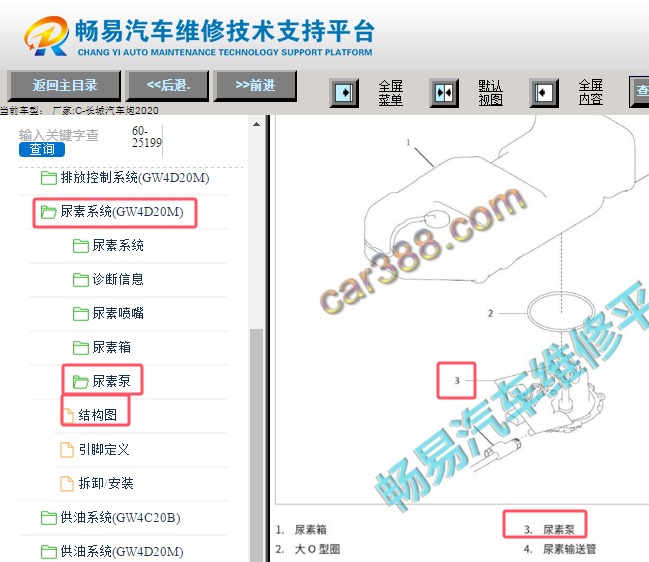
Task: Click the platform logo at top left
Action: click(47, 36)
